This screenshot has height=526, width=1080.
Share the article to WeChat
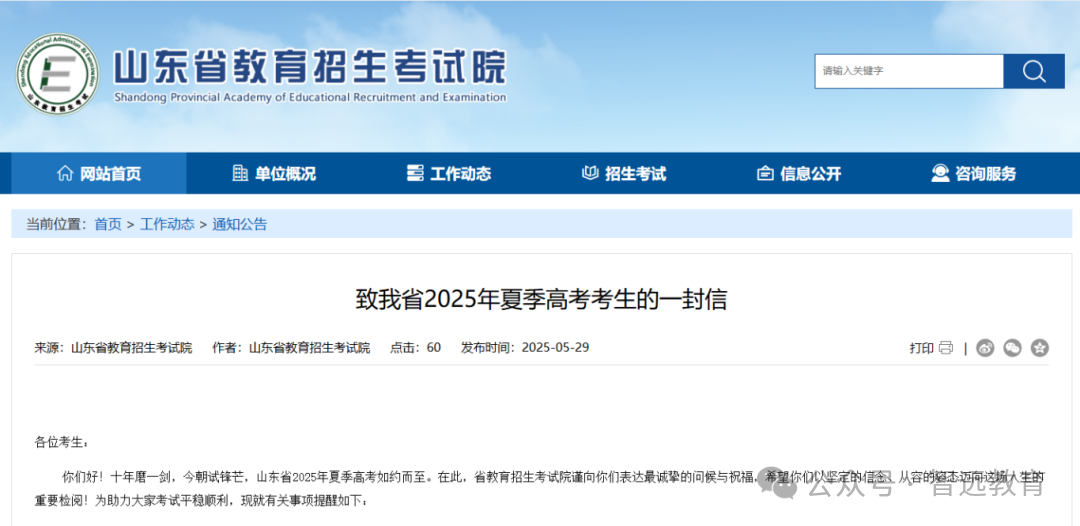click(1012, 348)
